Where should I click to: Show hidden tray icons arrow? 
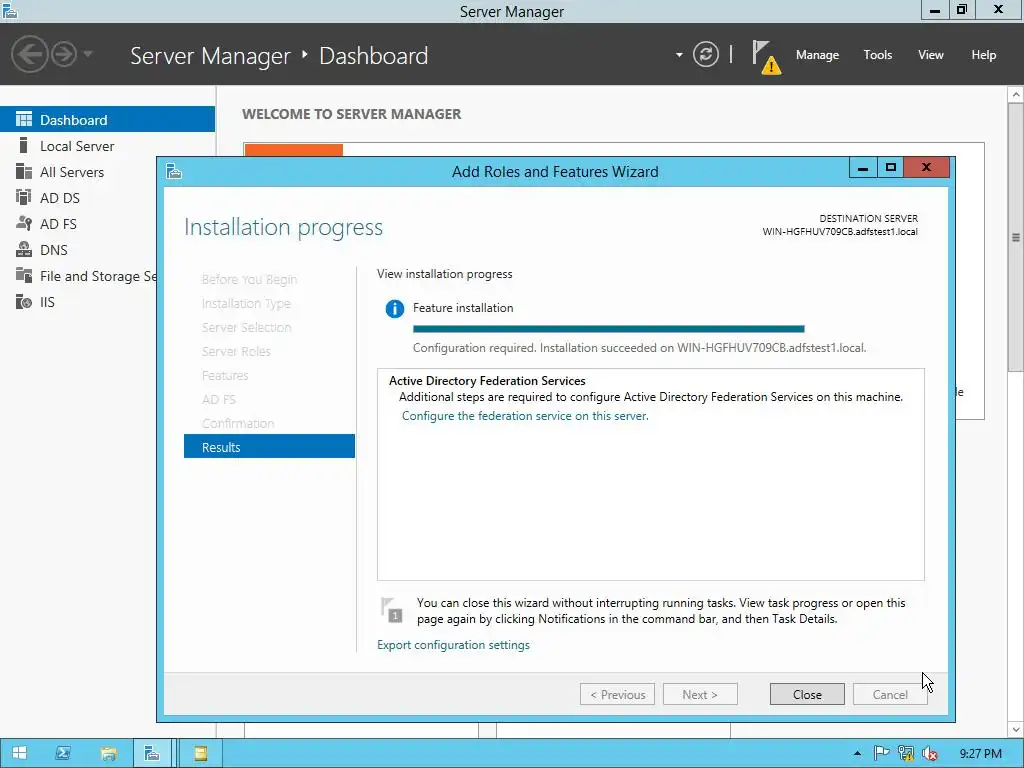point(857,754)
